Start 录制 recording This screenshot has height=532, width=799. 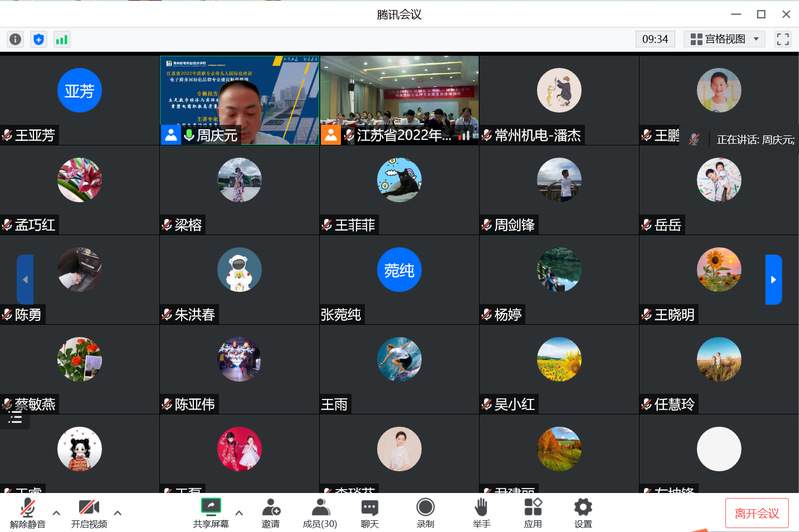[425, 512]
